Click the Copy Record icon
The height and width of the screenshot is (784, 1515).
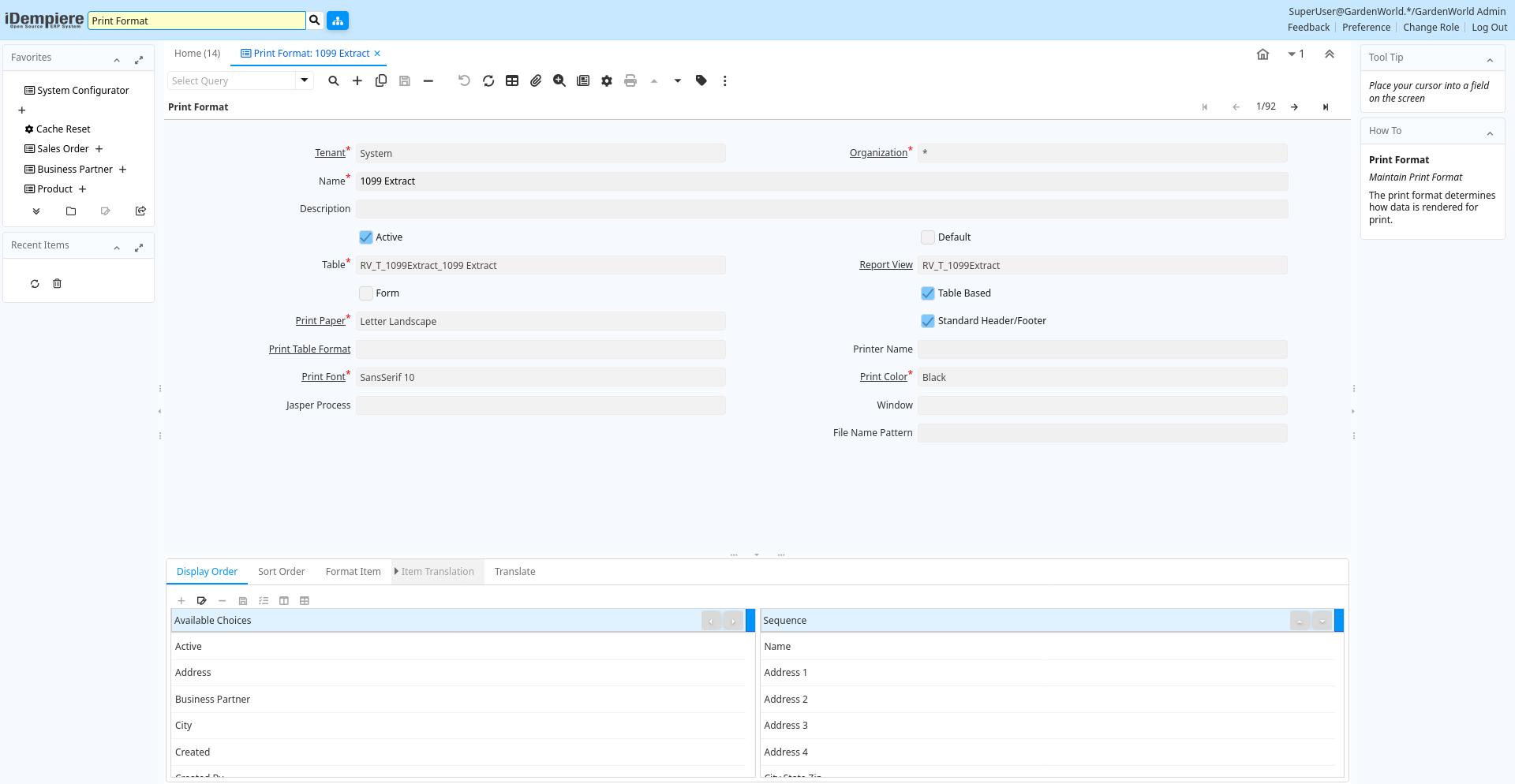tap(381, 80)
